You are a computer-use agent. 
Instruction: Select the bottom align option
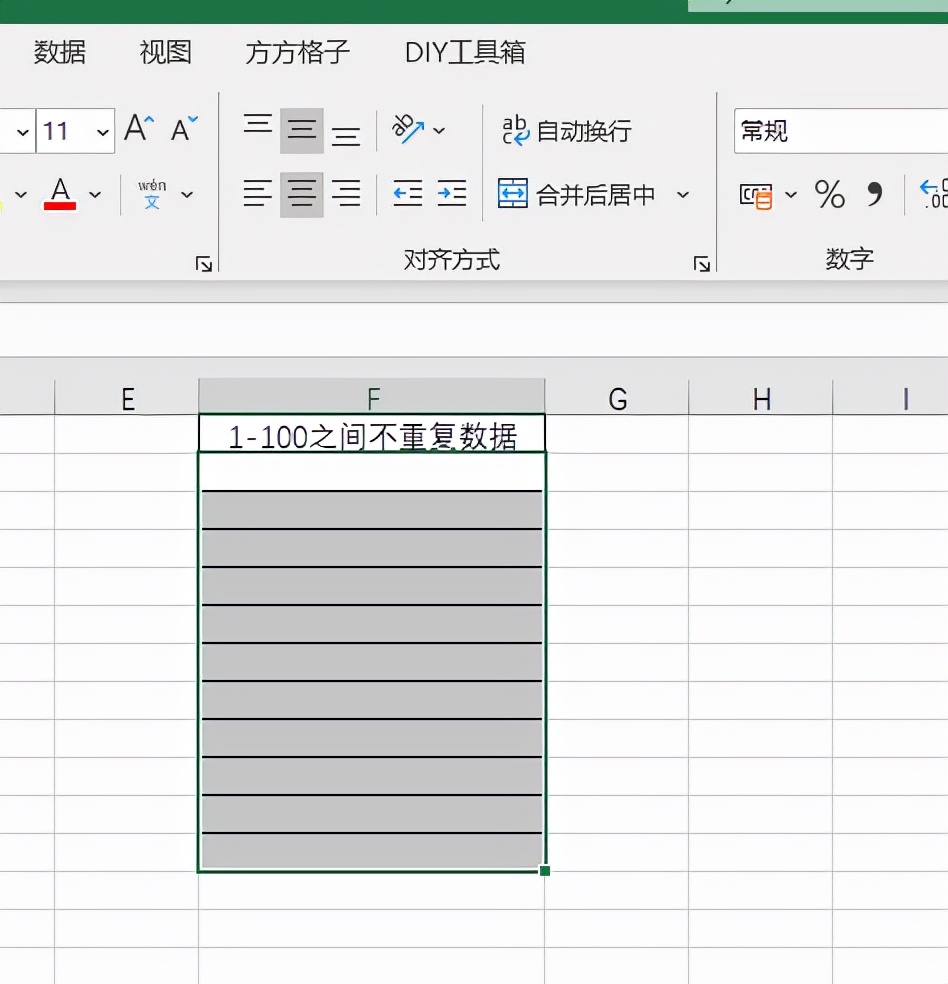[346, 128]
